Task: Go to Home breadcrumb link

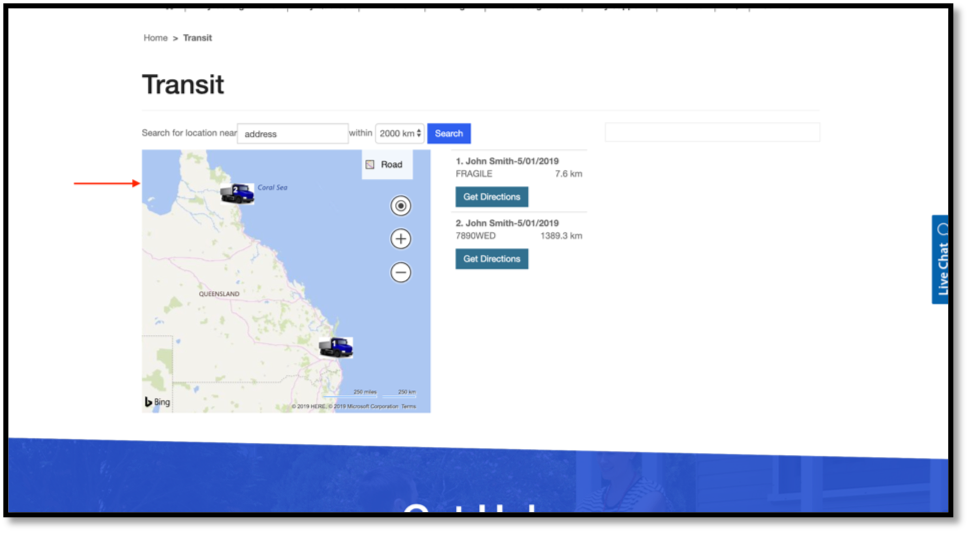Action: click(x=155, y=38)
